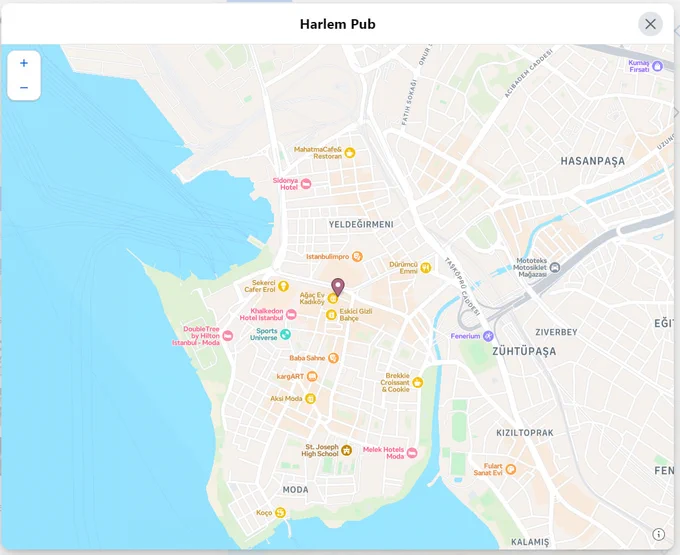Zoom in the map with plus button
The image size is (680, 555).
pos(24,63)
